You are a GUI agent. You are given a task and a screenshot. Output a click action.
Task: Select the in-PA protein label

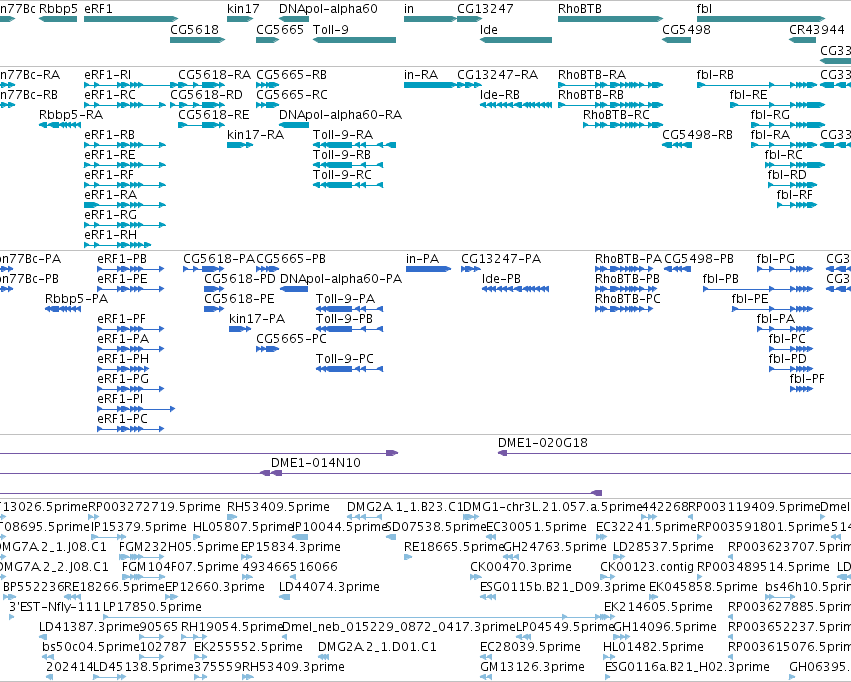click(422, 259)
